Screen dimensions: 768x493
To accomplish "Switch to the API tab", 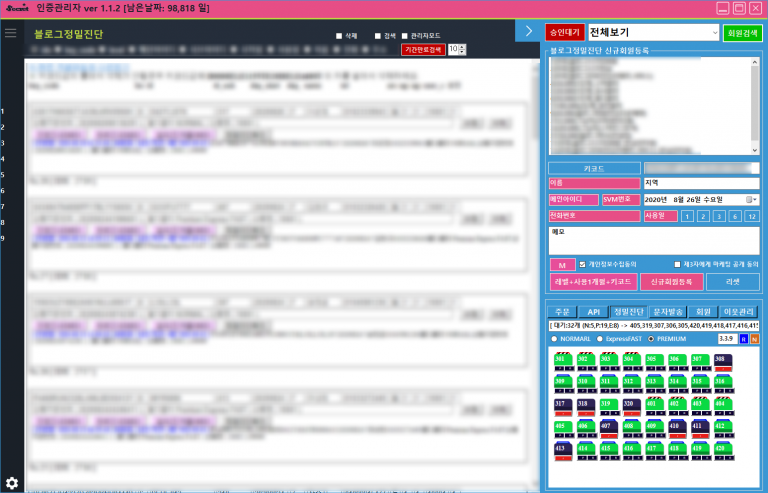I will 593,312.
